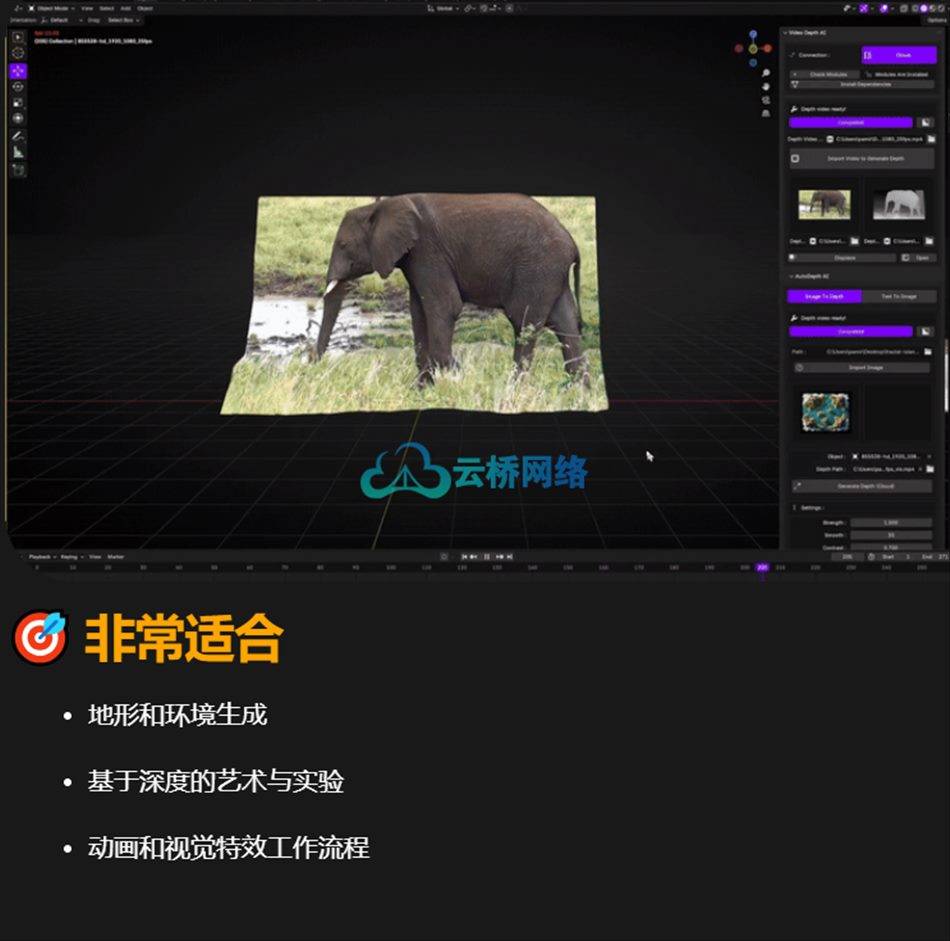The width and height of the screenshot is (950, 941).
Task: Jump to the timeline start frame
Action: coord(464,557)
